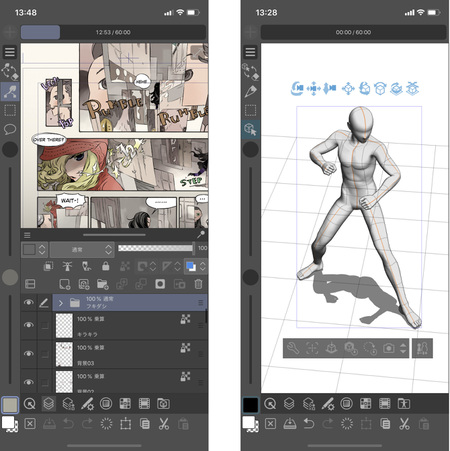Open Timeline film tab in right bottom bar
The height and width of the screenshot is (451, 450).
pyautogui.click(x=385, y=404)
